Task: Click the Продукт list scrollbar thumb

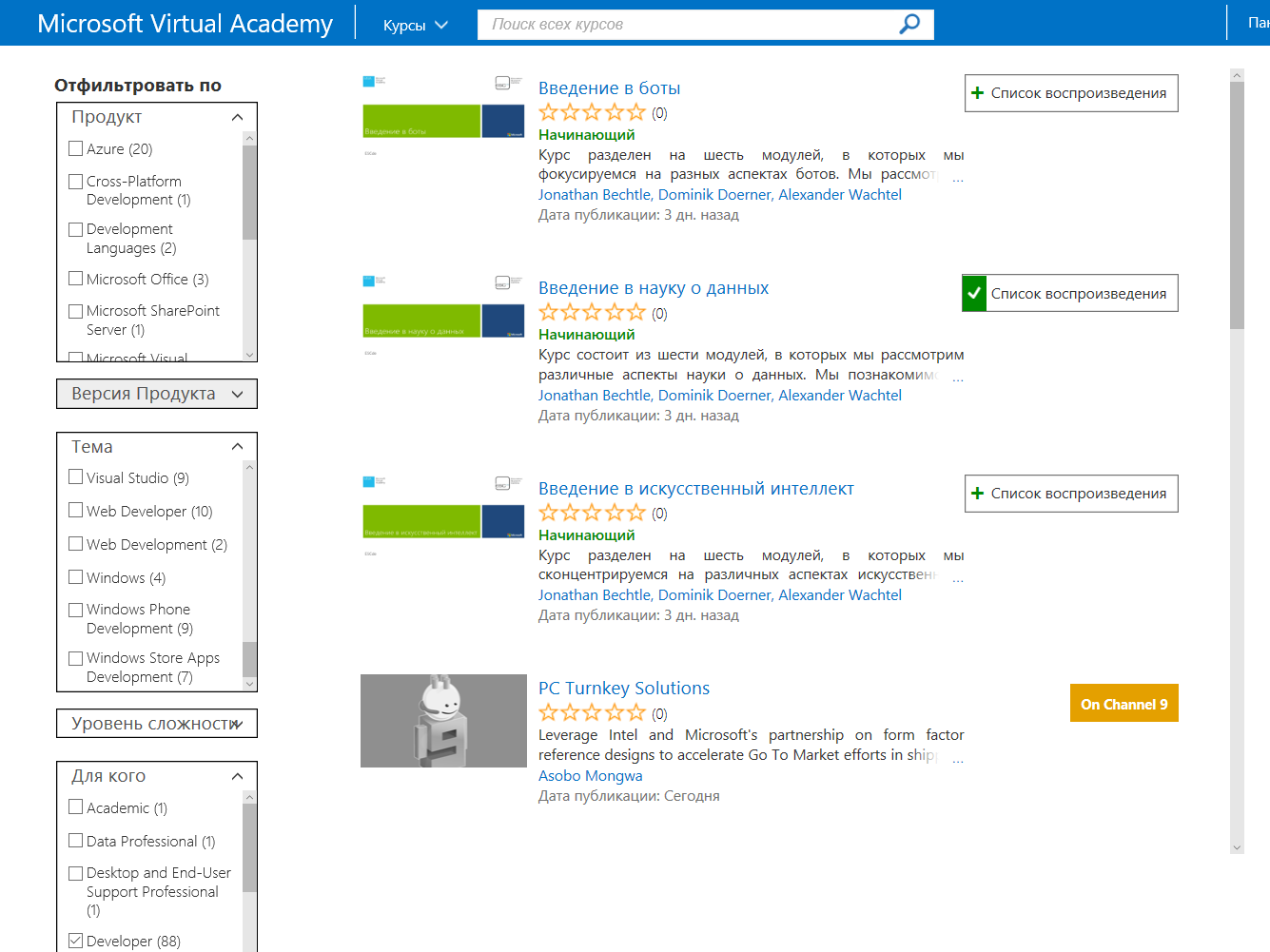Action: pyautogui.click(x=249, y=192)
